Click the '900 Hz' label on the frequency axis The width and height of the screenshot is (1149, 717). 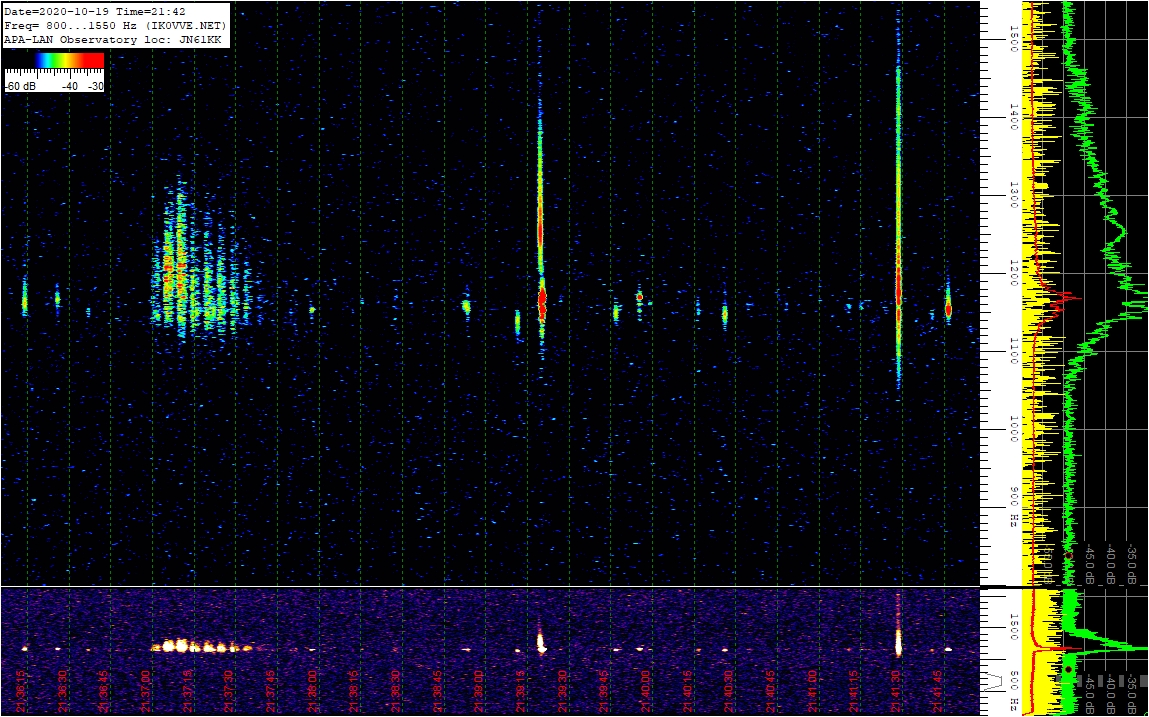point(1014,506)
